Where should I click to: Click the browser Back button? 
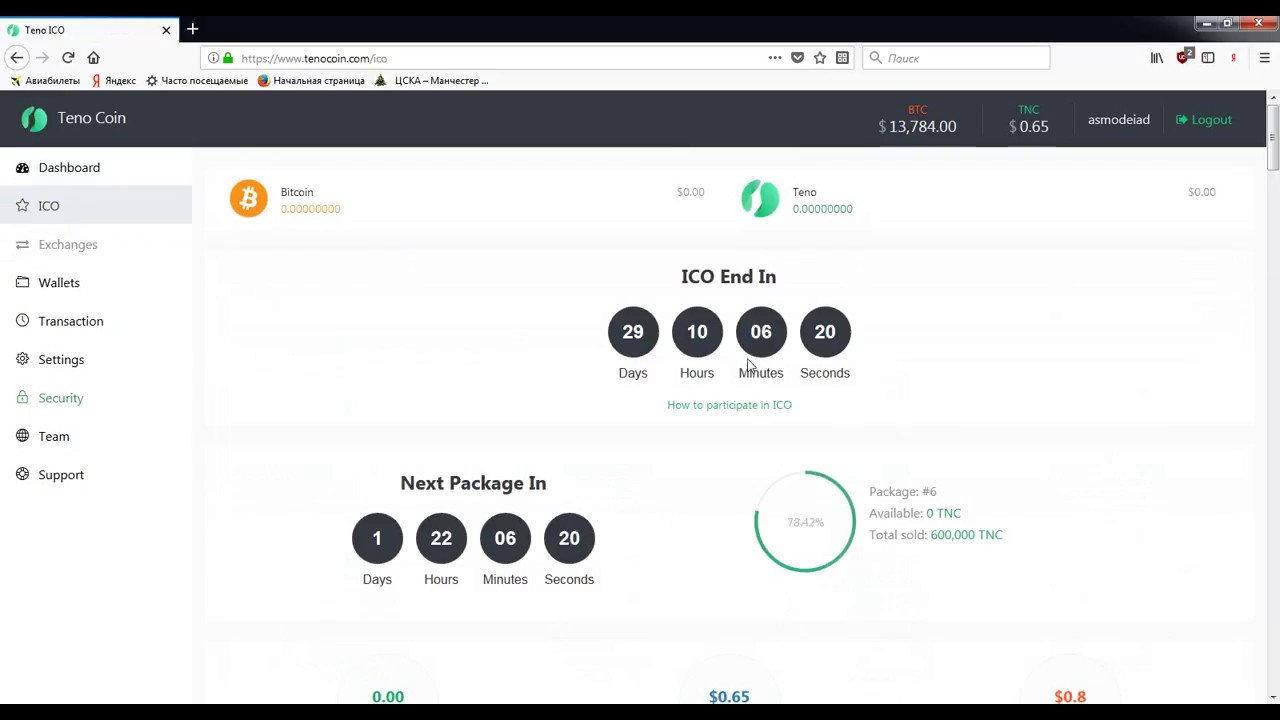coord(16,58)
